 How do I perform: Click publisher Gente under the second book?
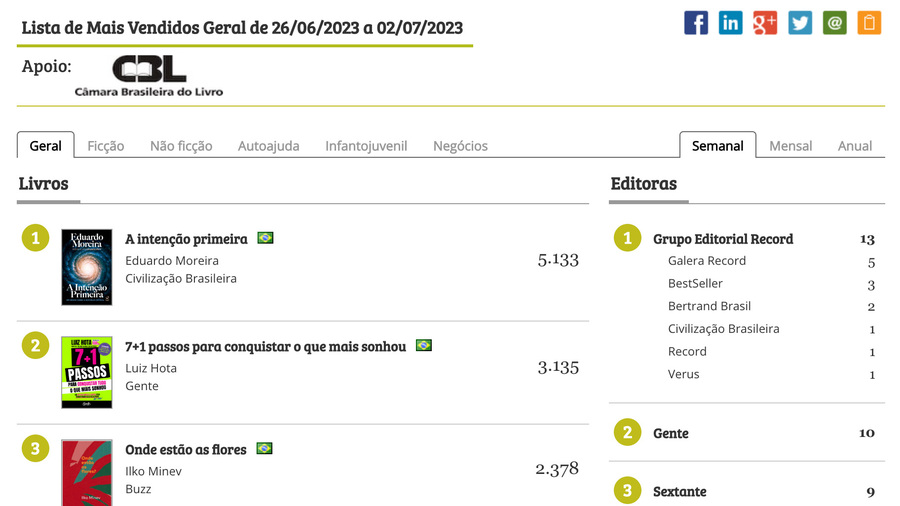(x=142, y=386)
